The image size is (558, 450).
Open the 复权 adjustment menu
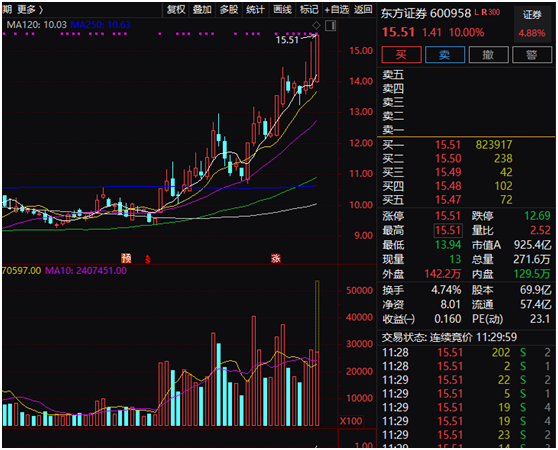click(x=176, y=10)
